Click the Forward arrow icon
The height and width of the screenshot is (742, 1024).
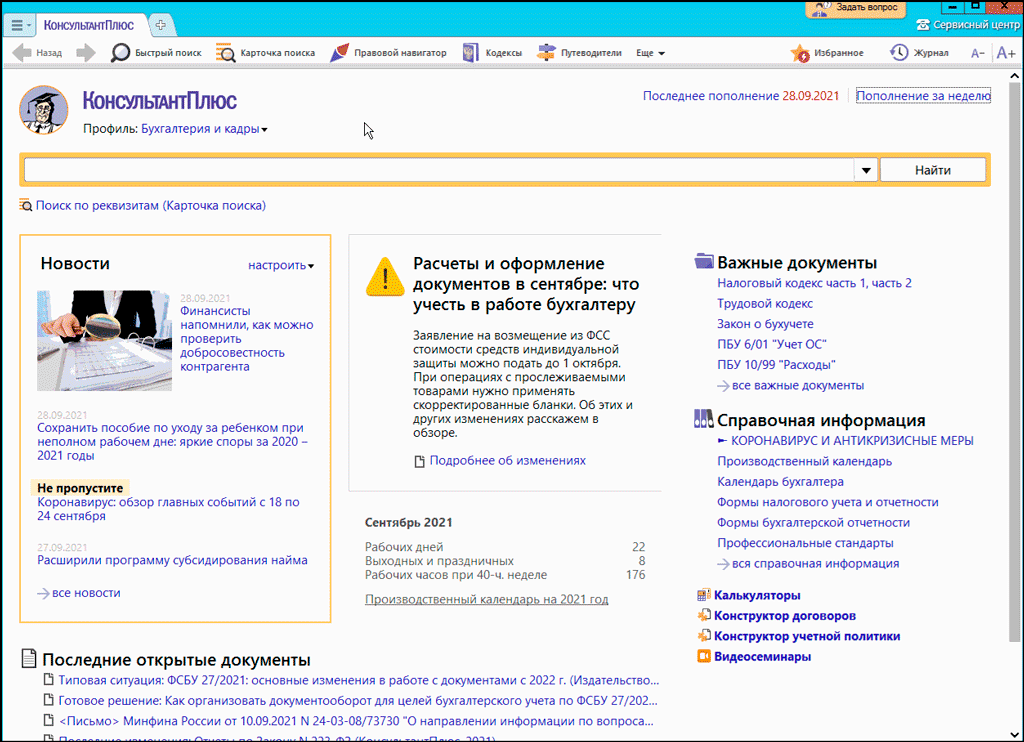[86, 53]
